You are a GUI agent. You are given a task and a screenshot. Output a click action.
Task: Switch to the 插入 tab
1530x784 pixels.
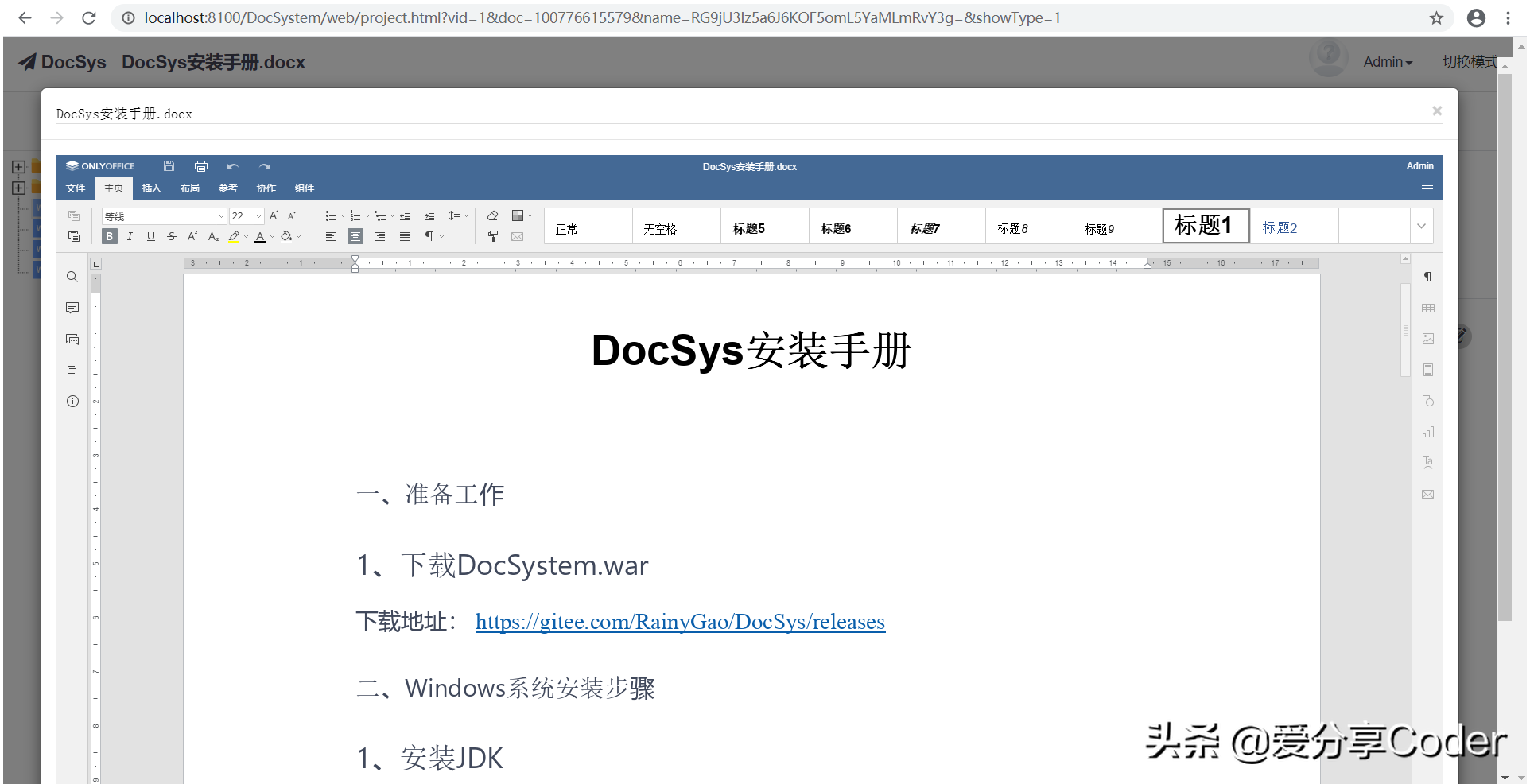(151, 188)
